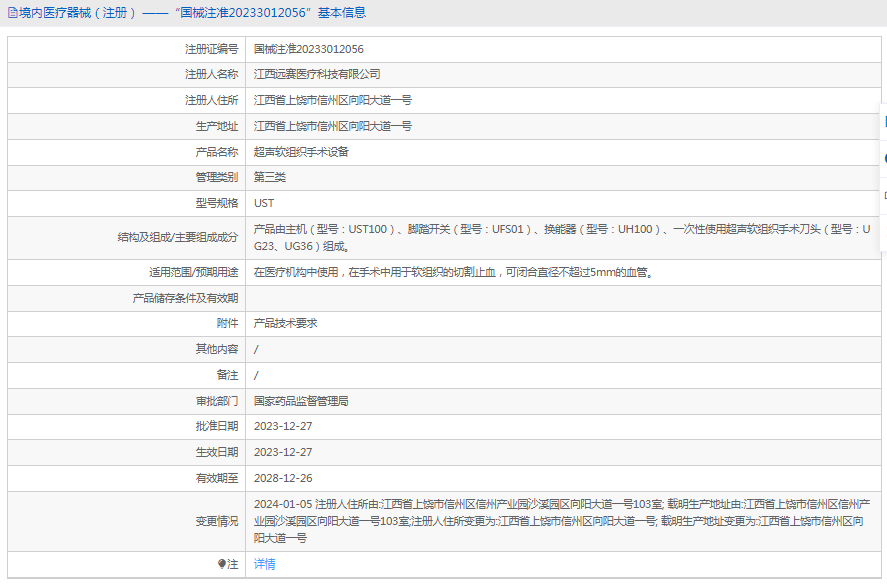This screenshot has height=584, width=887.
Task: Select intended use text starting 在医疗机构中使用
Action: pyautogui.click(x=454, y=273)
